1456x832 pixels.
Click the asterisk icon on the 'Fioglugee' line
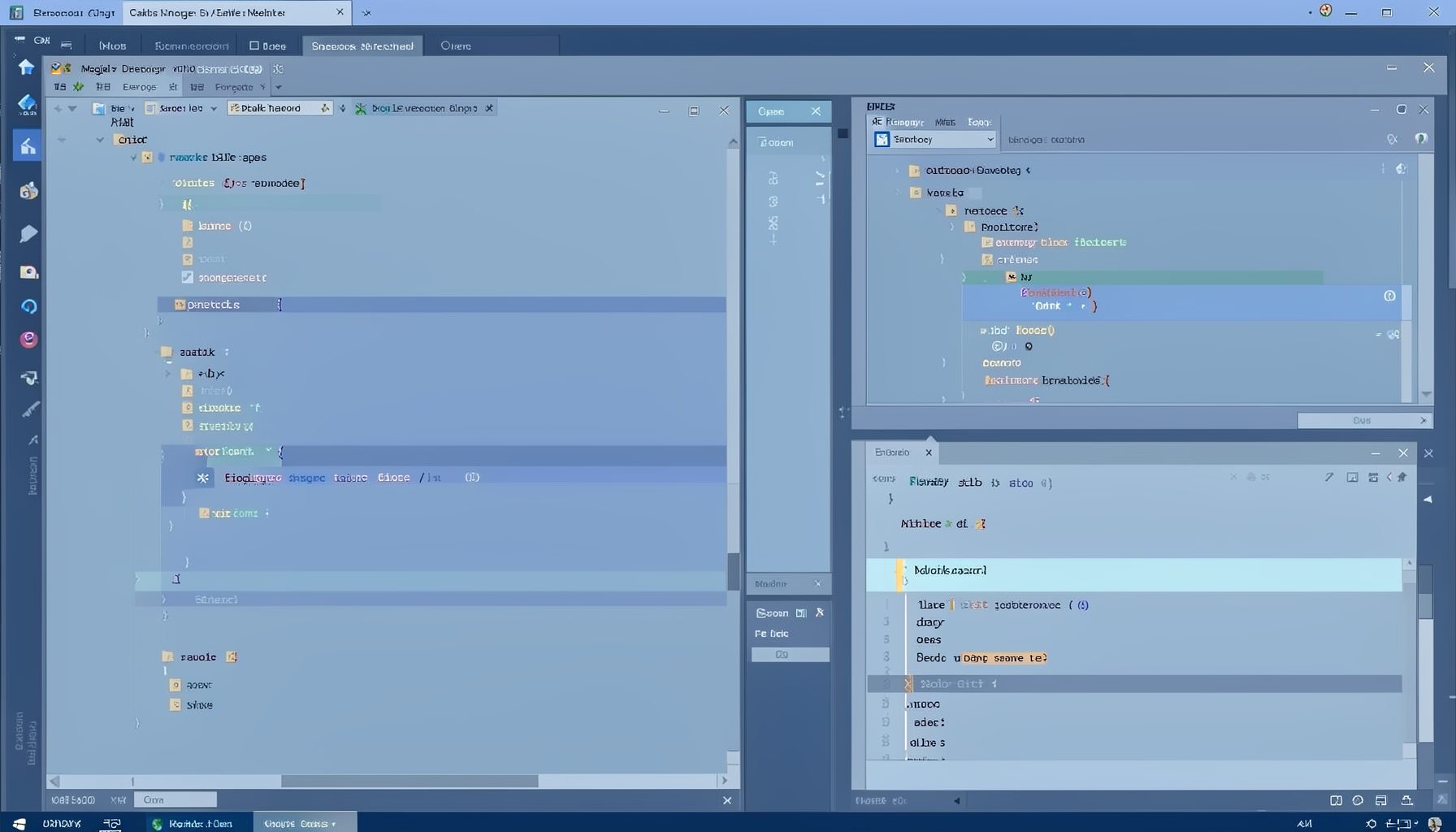pyautogui.click(x=203, y=478)
